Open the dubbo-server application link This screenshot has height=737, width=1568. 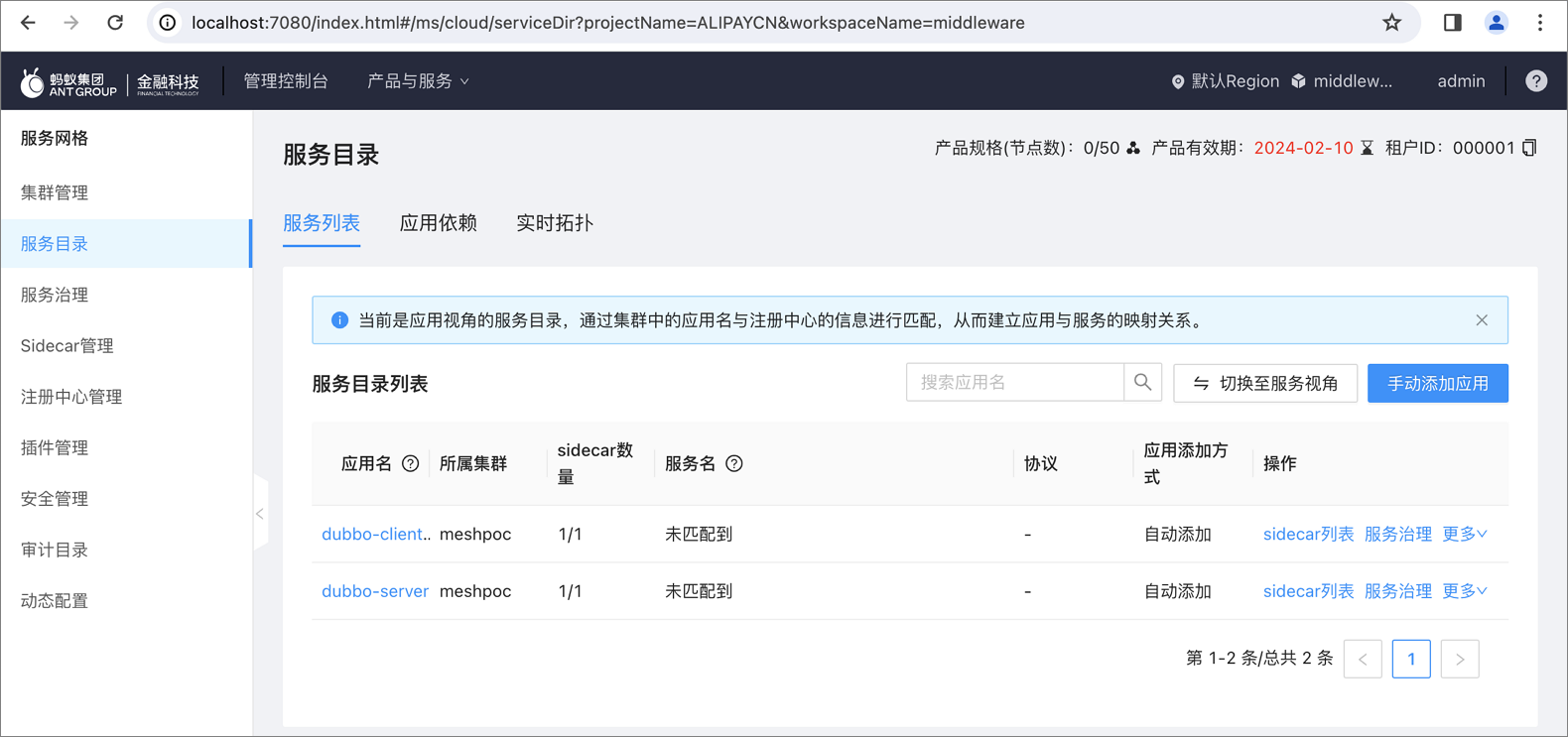375,591
